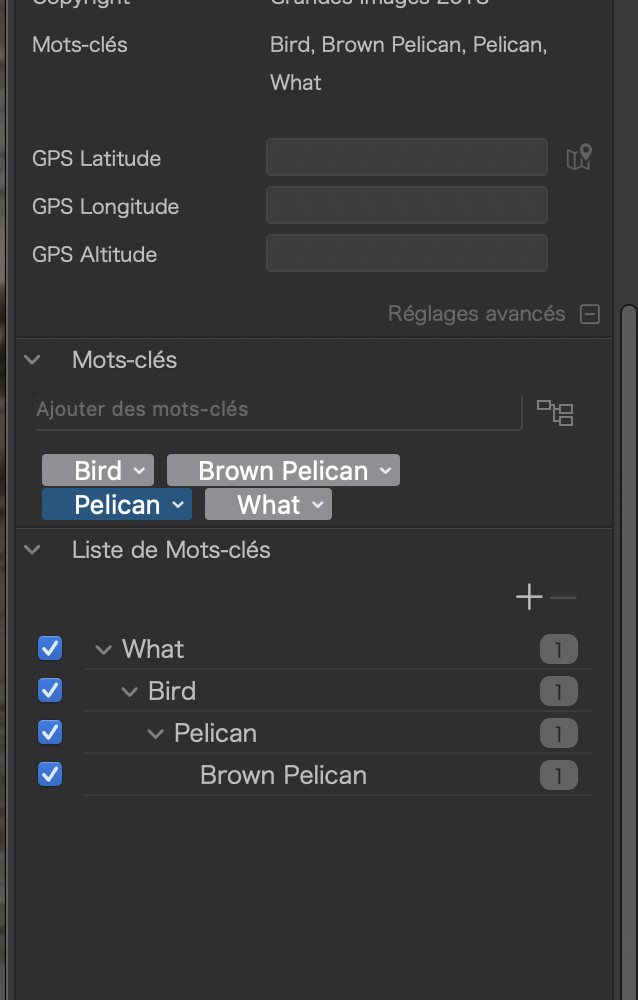Uncheck the What keyword checkbox
The width and height of the screenshot is (638, 1000).
pyautogui.click(x=50, y=648)
